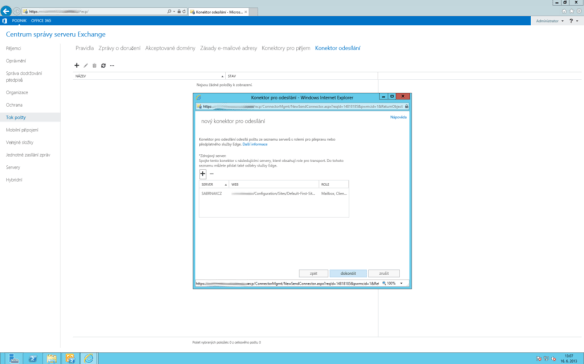Click the pencil edit icon in the main toolbar
Viewport: 584px width, 364px height.
tap(86, 66)
